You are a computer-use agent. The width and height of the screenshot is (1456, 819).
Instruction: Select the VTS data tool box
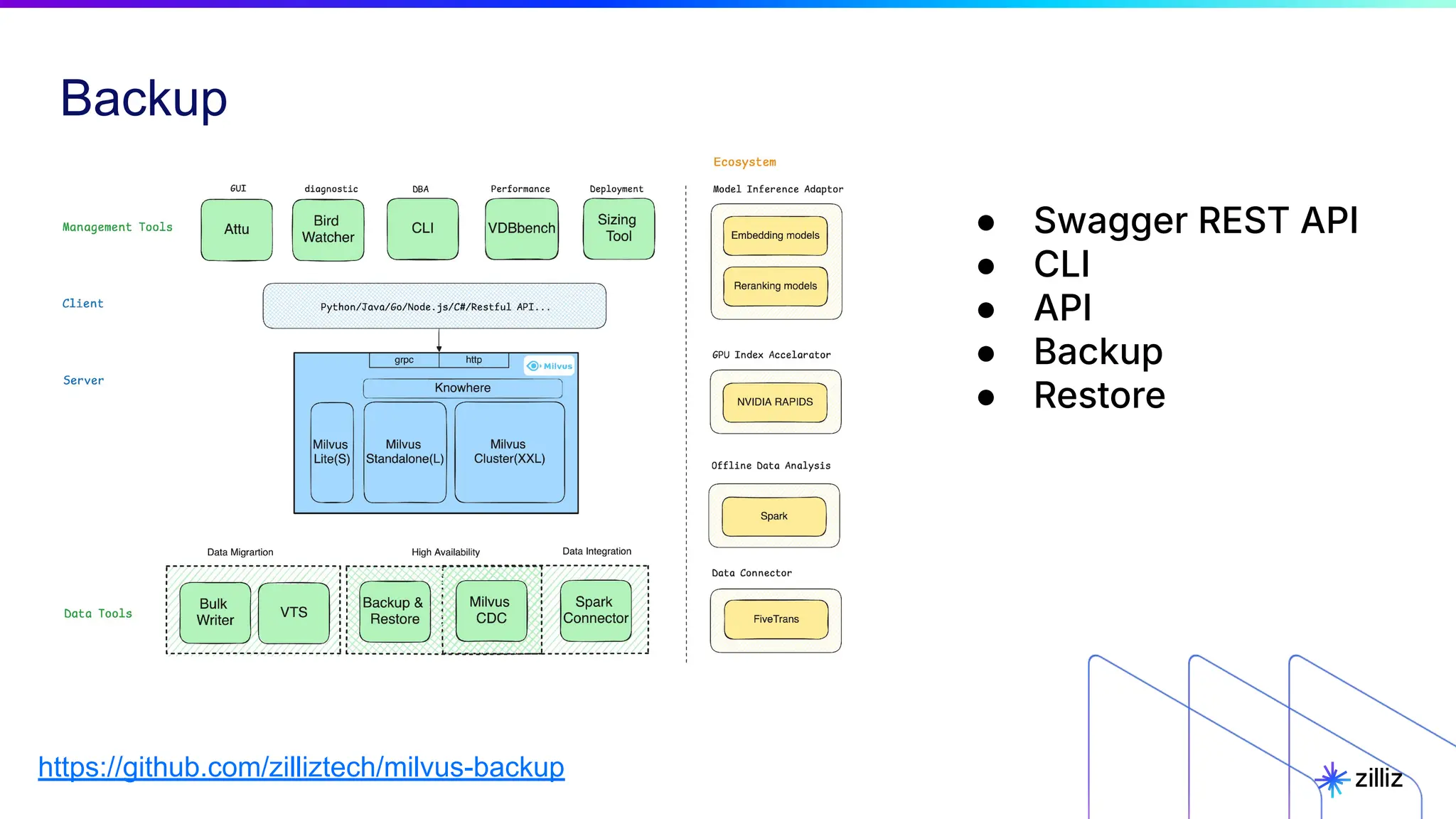pyautogui.click(x=294, y=612)
